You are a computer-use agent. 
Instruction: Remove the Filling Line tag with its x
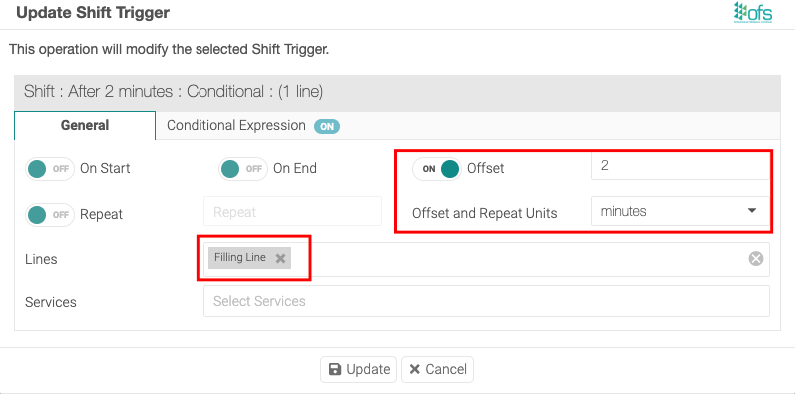[280, 259]
